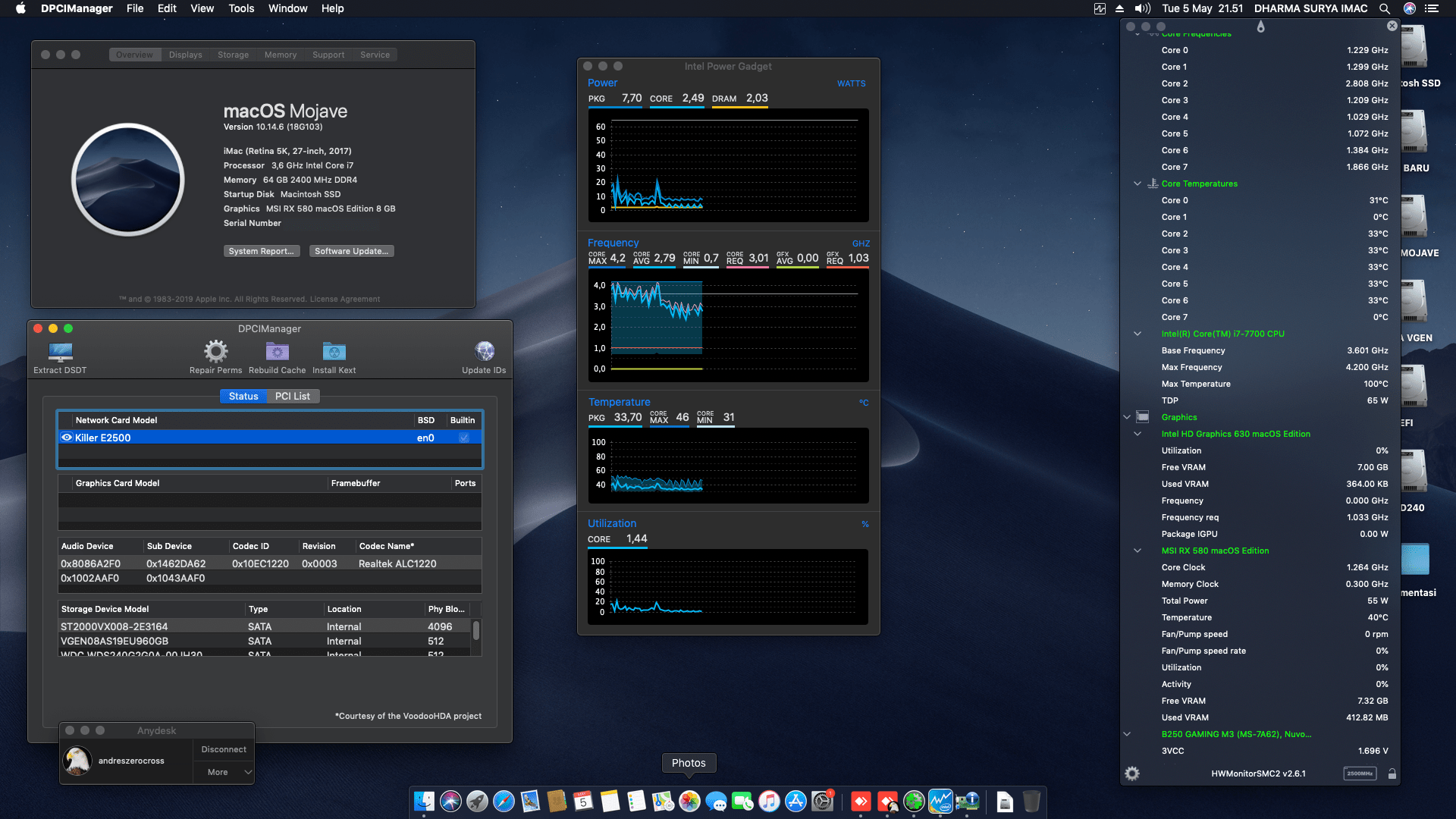The width and height of the screenshot is (1456, 819).
Task: Click Disconnect in the Anydesk window
Action: click(x=224, y=749)
